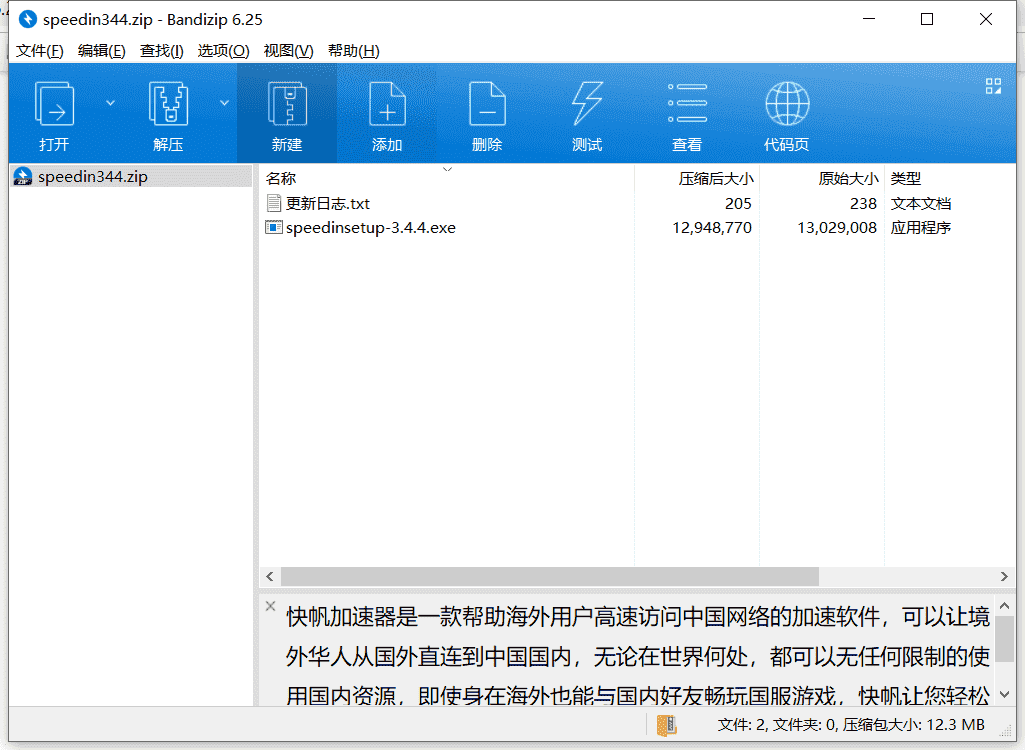Click the file list horizontal scrollbar thumb

[550, 576]
